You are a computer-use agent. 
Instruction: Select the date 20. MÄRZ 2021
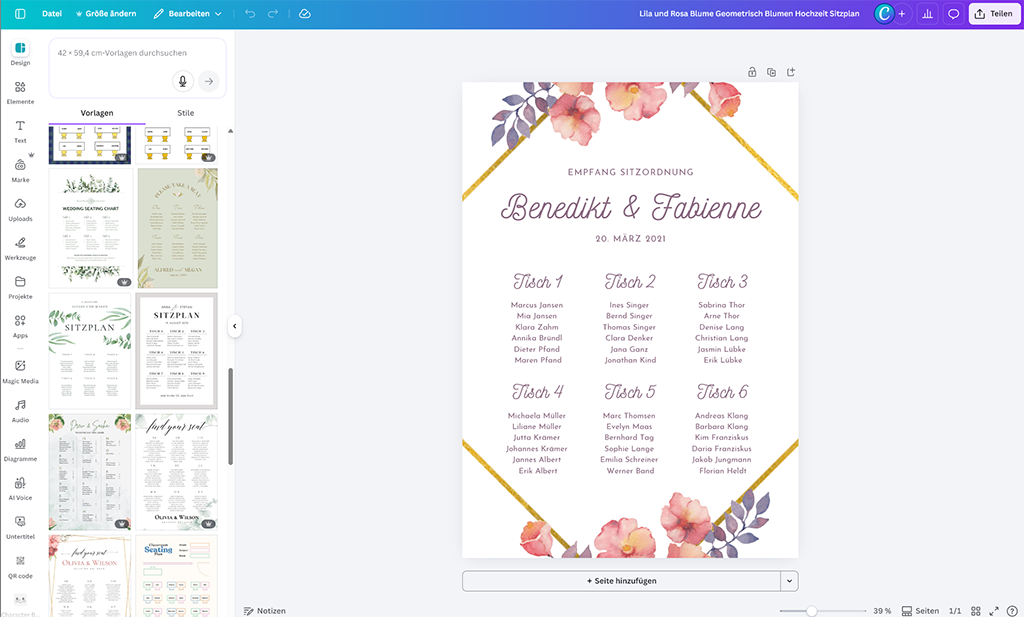point(630,238)
